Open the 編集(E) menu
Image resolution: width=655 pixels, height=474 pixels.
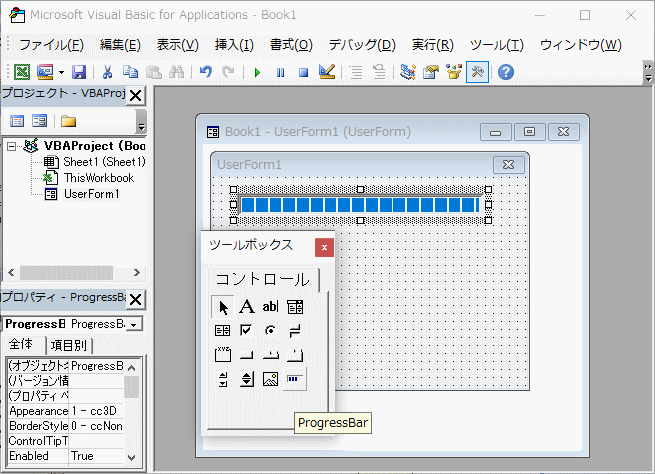tap(120, 45)
